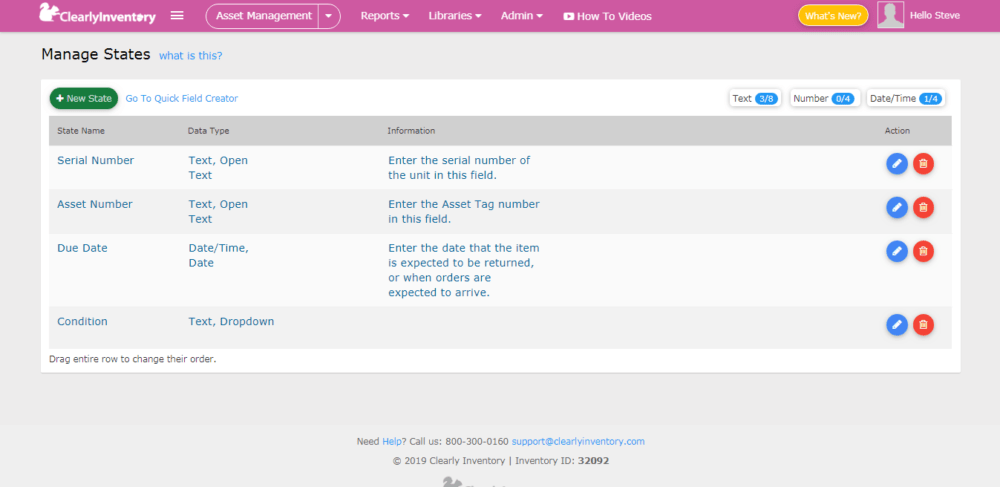
Task: Email support@clearlyinventory.com link
Action: pos(578,441)
